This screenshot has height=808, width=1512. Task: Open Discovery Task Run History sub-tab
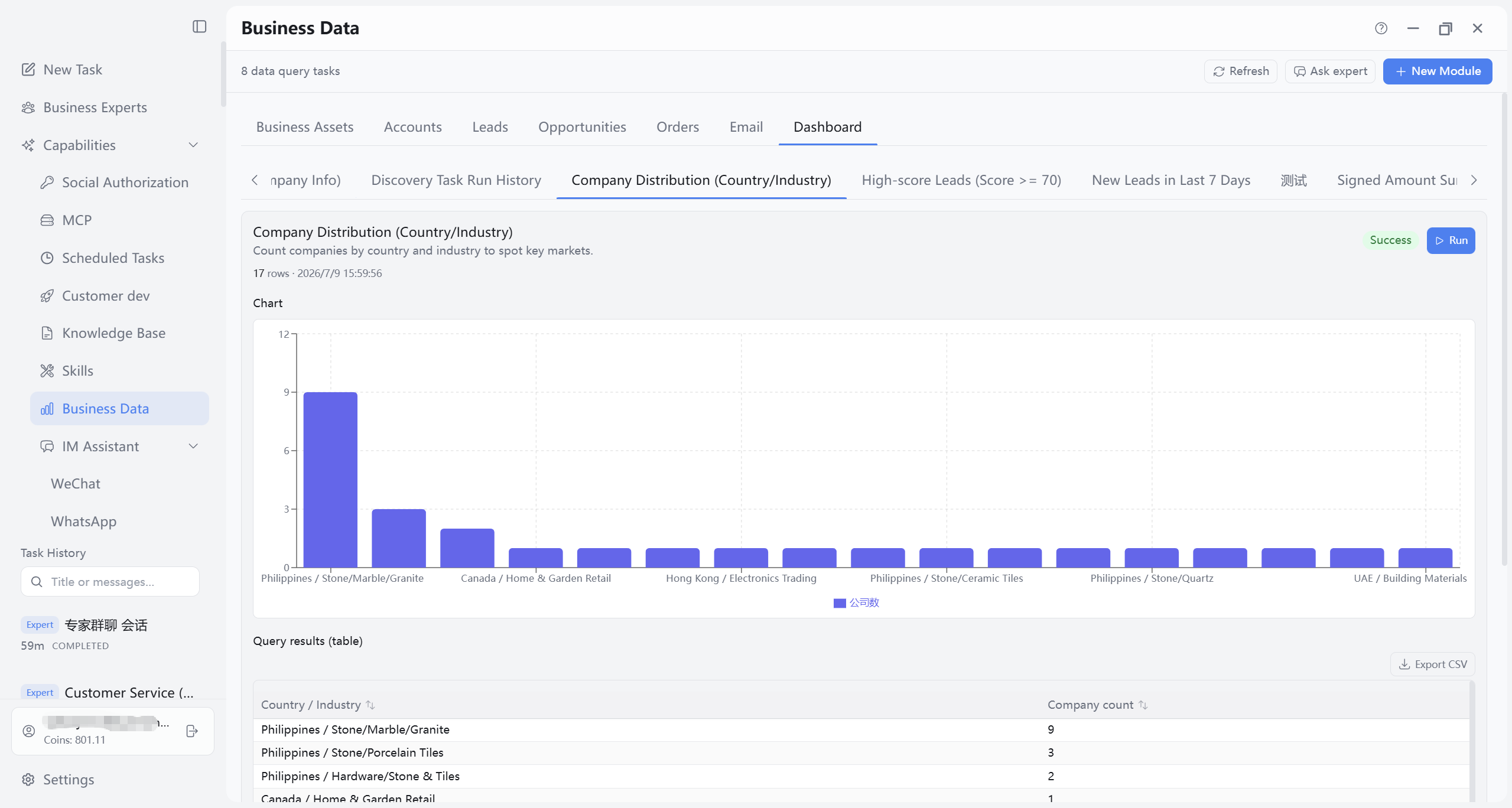(456, 180)
